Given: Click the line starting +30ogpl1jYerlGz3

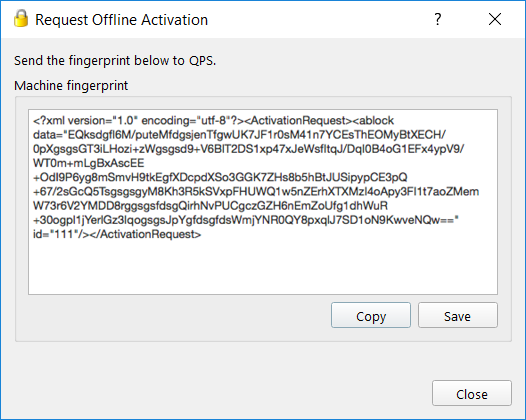Looking at the screenshot, I should [x=246, y=220].
